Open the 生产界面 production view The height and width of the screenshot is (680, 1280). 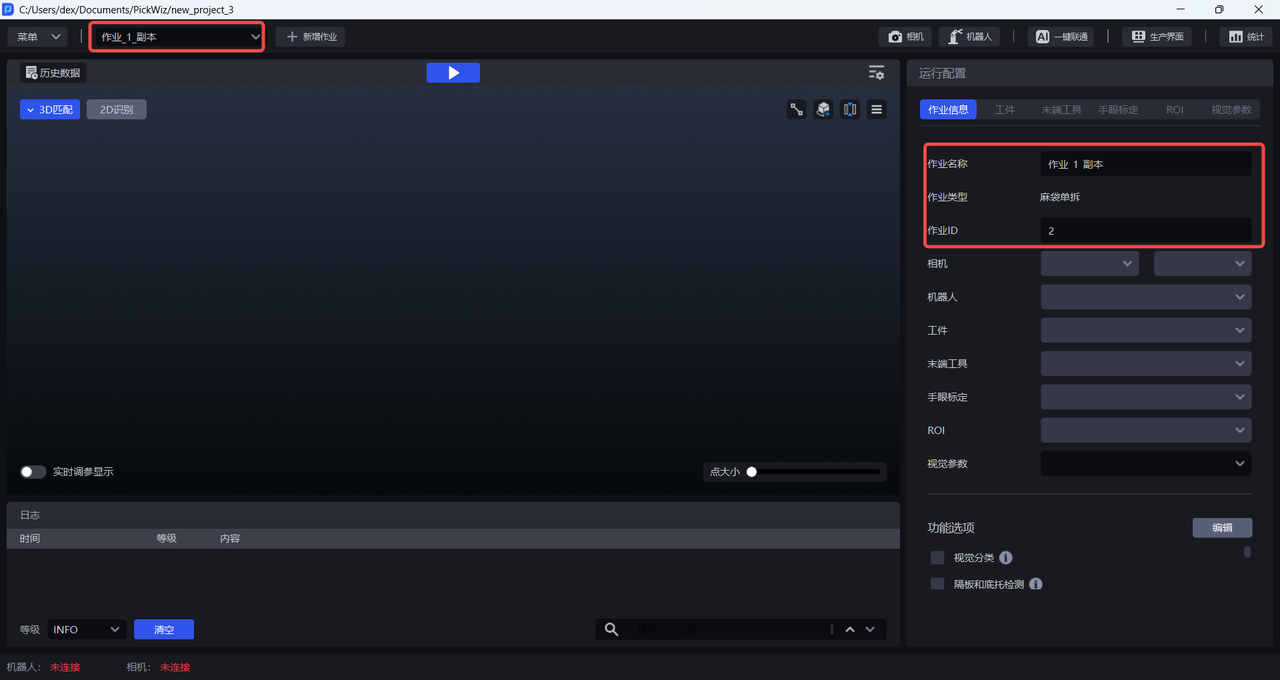tap(1157, 37)
